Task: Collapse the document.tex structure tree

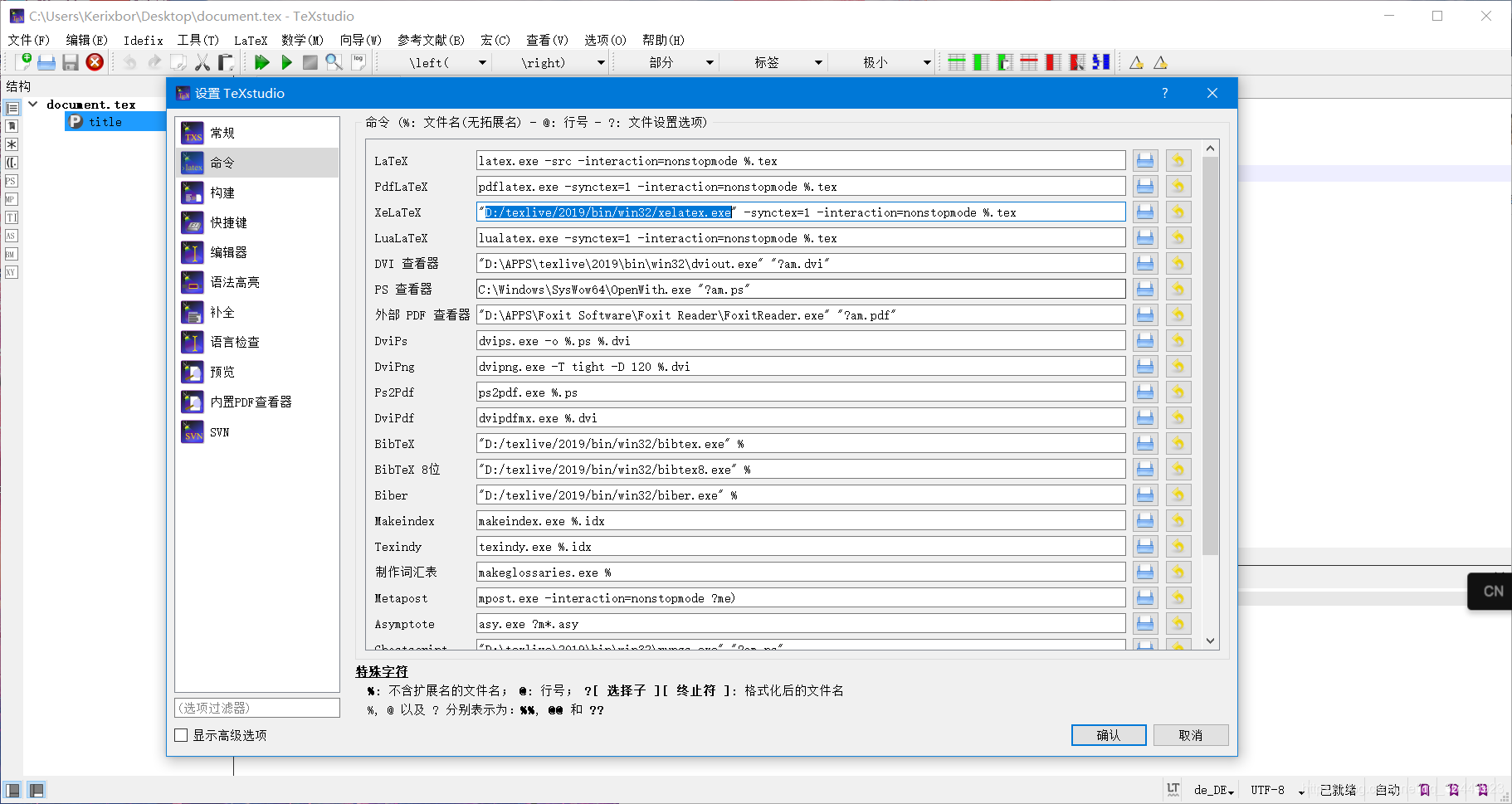Action: point(33,104)
